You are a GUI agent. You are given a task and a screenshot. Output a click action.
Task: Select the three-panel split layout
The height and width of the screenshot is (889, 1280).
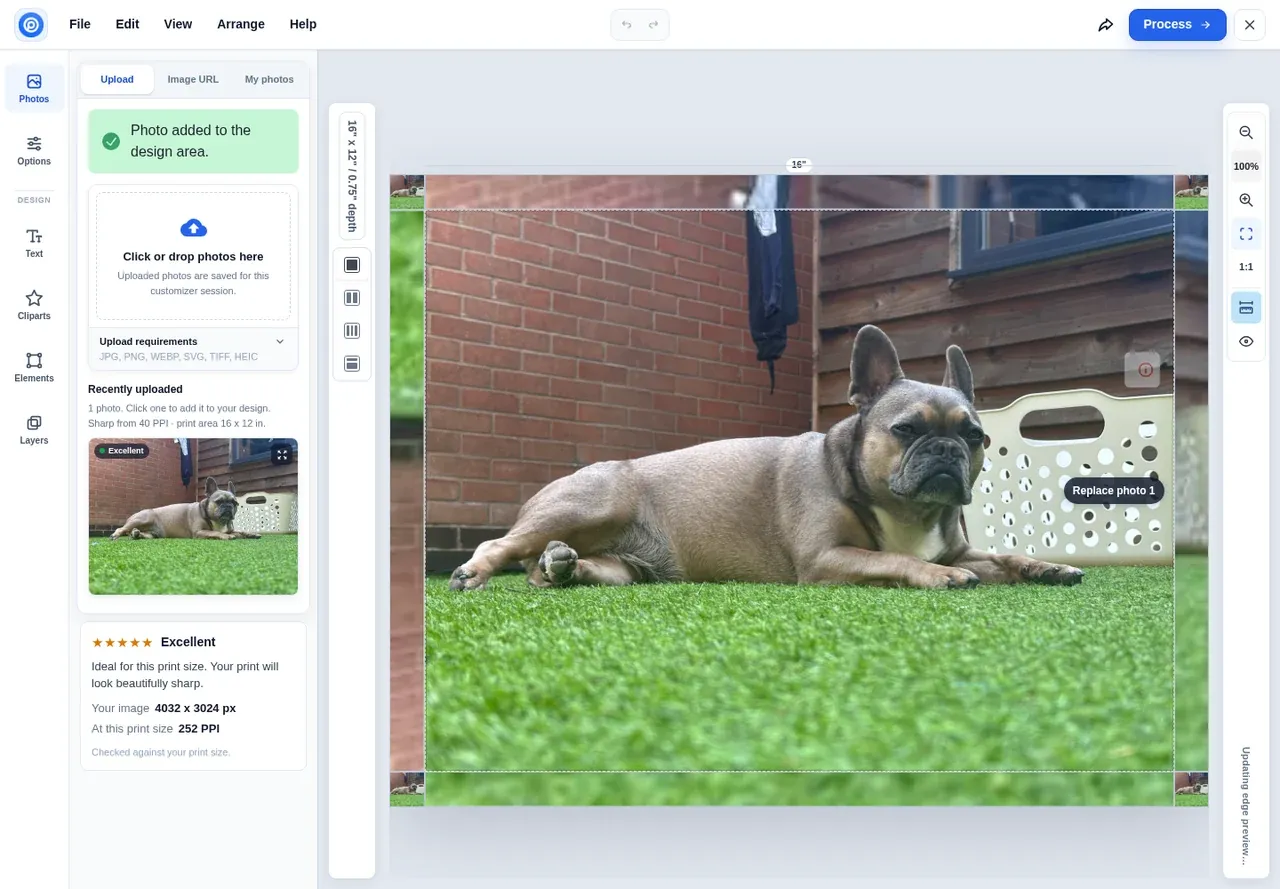click(x=352, y=331)
